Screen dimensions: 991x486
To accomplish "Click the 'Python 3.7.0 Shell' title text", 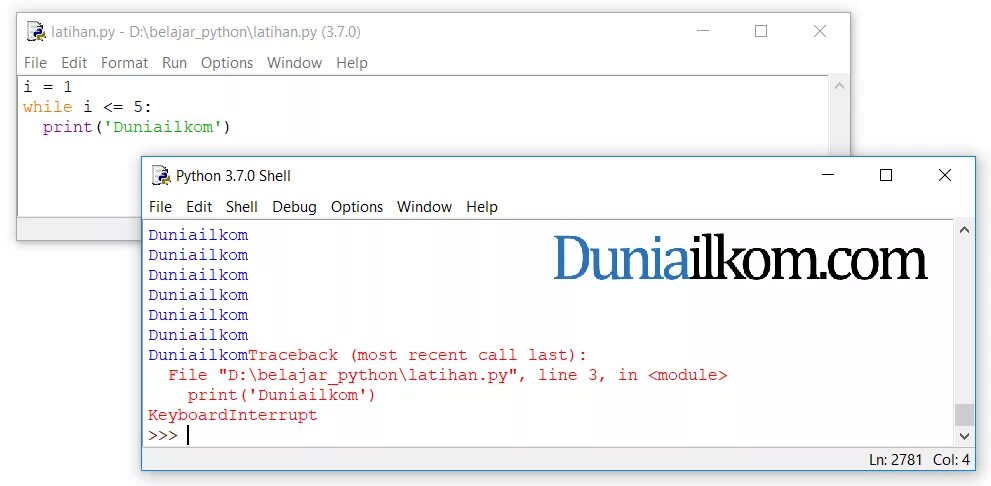I will [233, 176].
